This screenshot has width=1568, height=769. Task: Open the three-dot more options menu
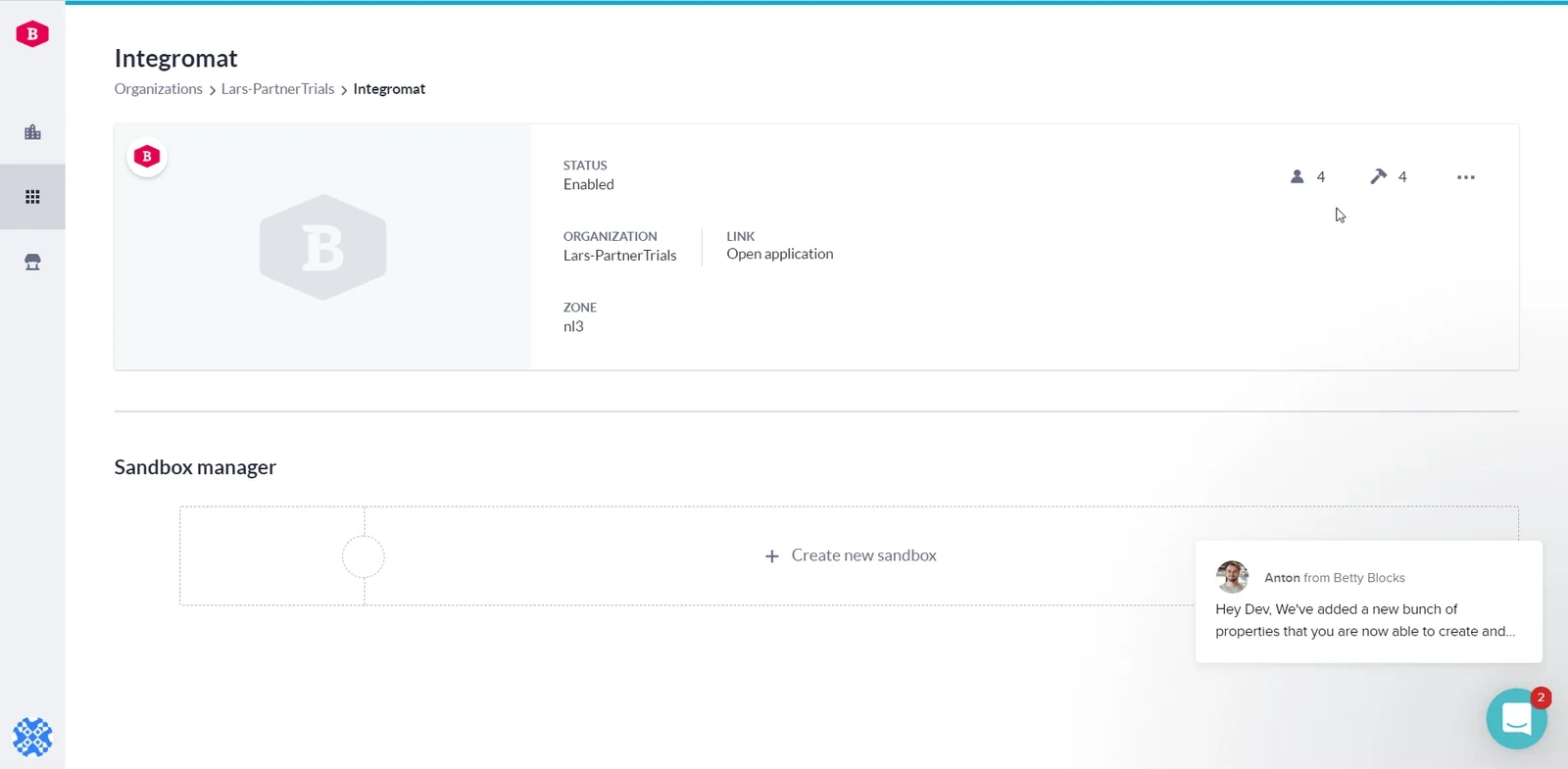coord(1466,177)
